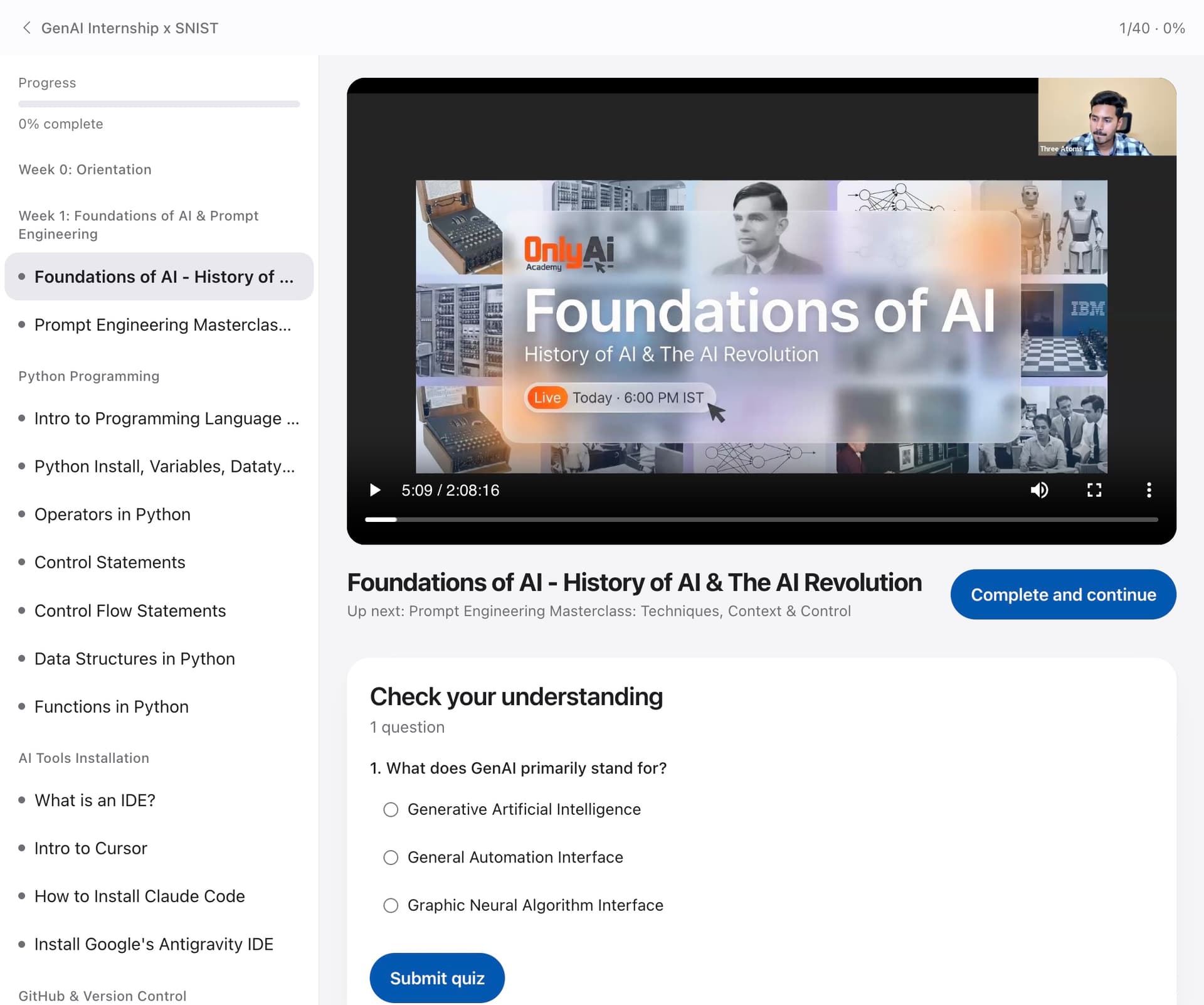
Task: Click the back arrow beside GenAI Internship
Action: coord(26,28)
